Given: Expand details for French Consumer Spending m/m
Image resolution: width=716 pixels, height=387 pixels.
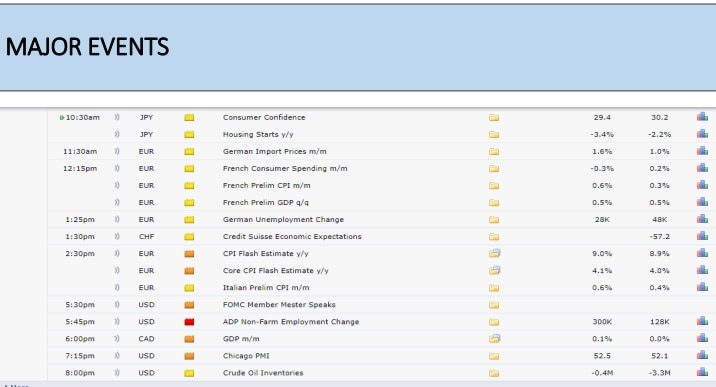Looking at the screenshot, I should pos(494,169).
